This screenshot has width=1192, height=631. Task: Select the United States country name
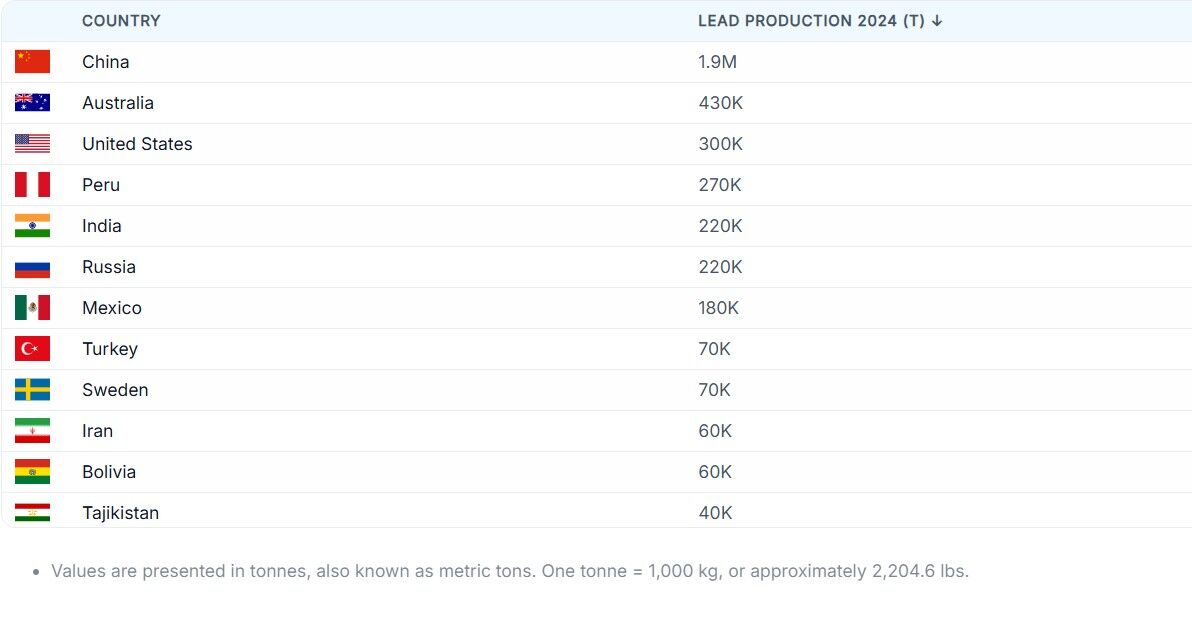(x=137, y=144)
